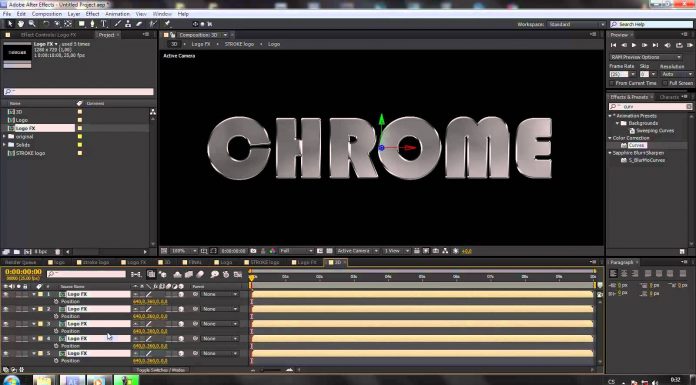Jump to first frame in Preview panel

[x=613, y=45]
